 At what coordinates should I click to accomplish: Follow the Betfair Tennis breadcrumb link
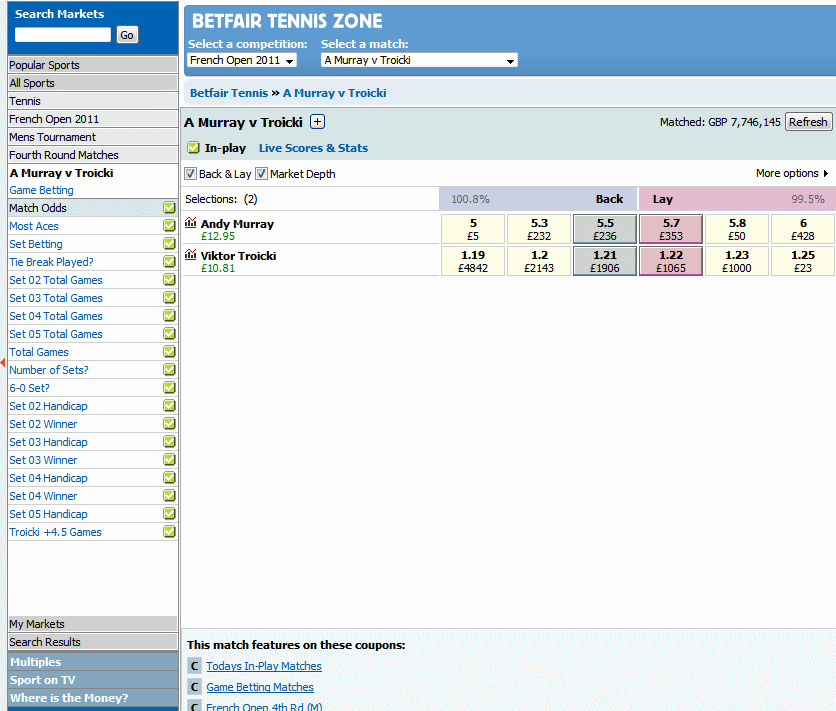click(229, 93)
